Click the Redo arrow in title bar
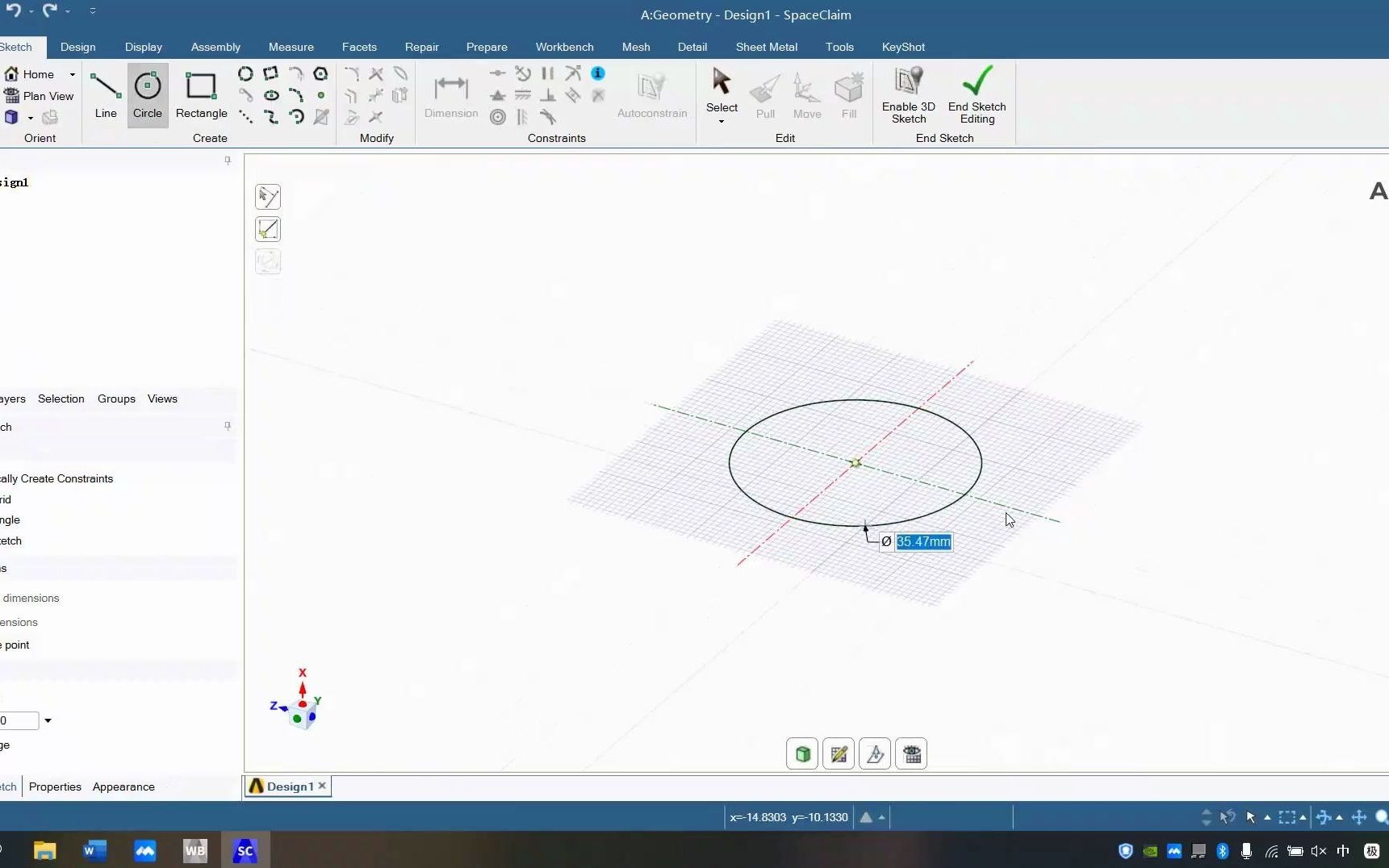Image resolution: width=1389 pixels, height=868 pixels. [49, 10]
